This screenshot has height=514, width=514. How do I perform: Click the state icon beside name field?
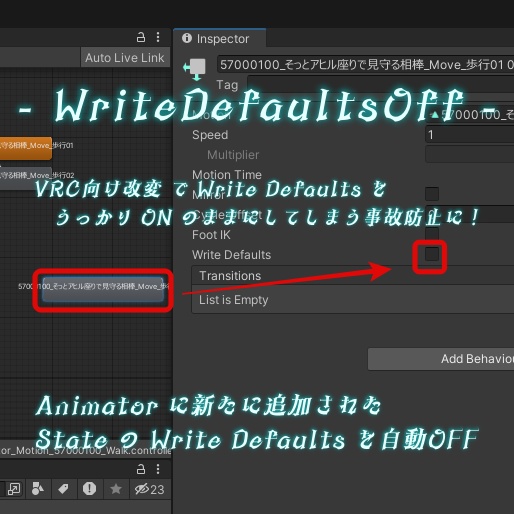(x=195, y=69)
